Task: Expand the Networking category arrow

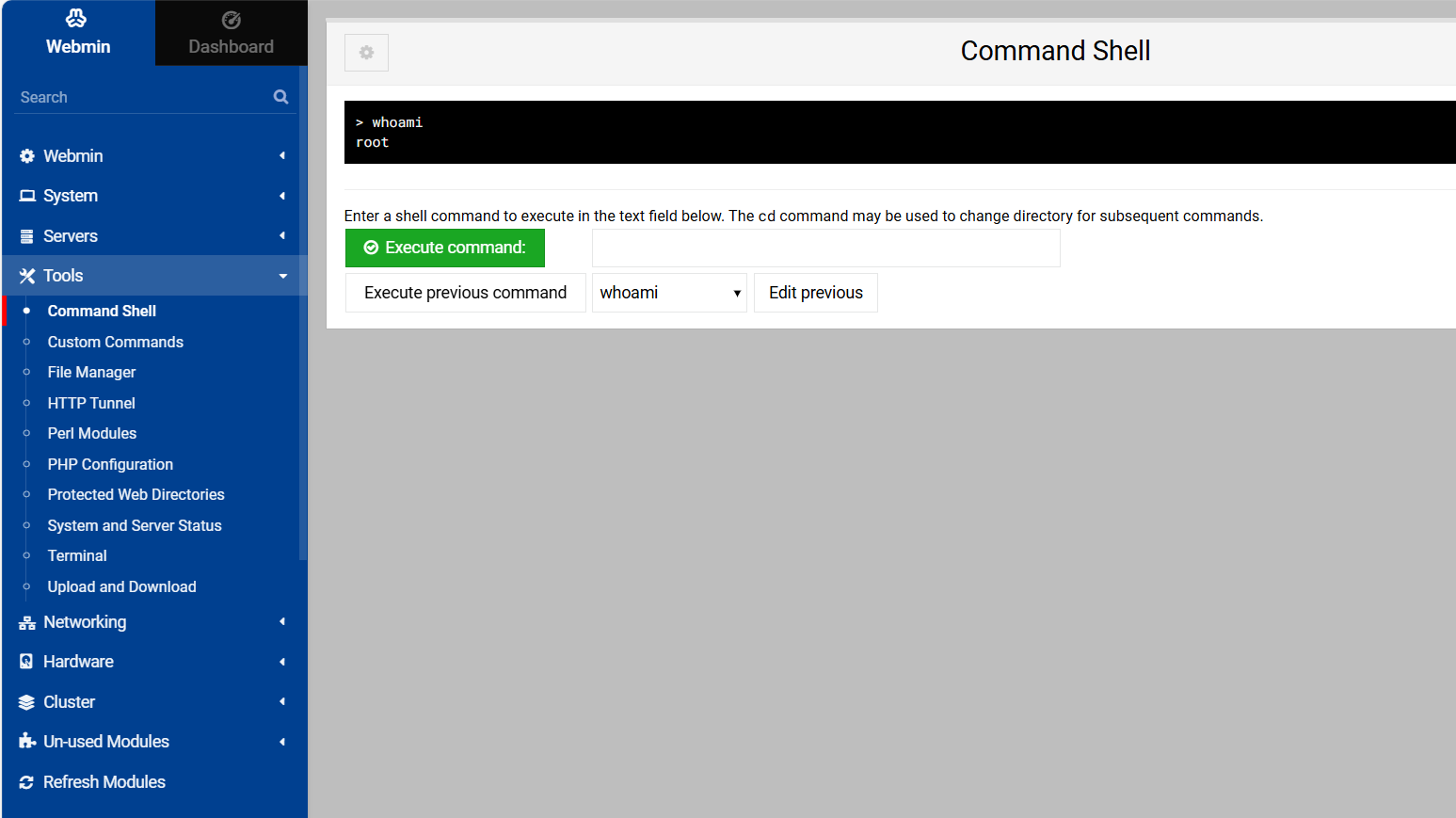Action: pyautogui.click(x=282, y=621)
